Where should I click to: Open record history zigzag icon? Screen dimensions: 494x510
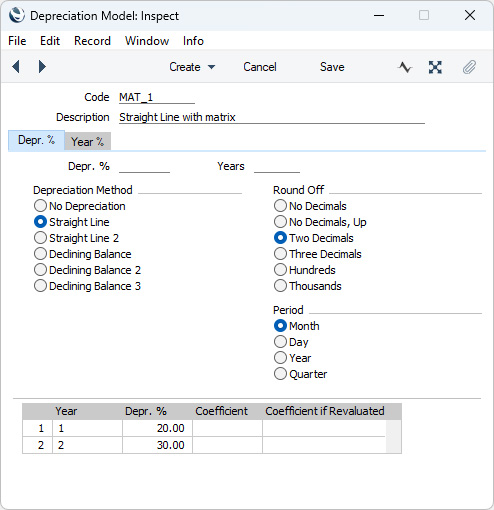405,67
